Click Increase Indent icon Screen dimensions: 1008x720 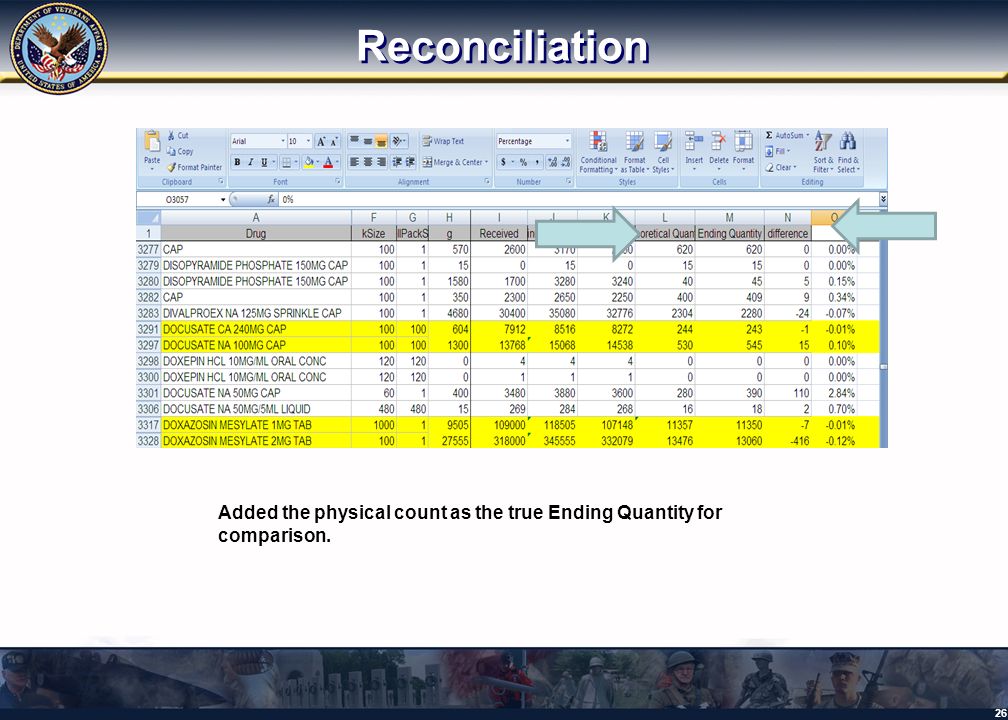click(410, 162)
